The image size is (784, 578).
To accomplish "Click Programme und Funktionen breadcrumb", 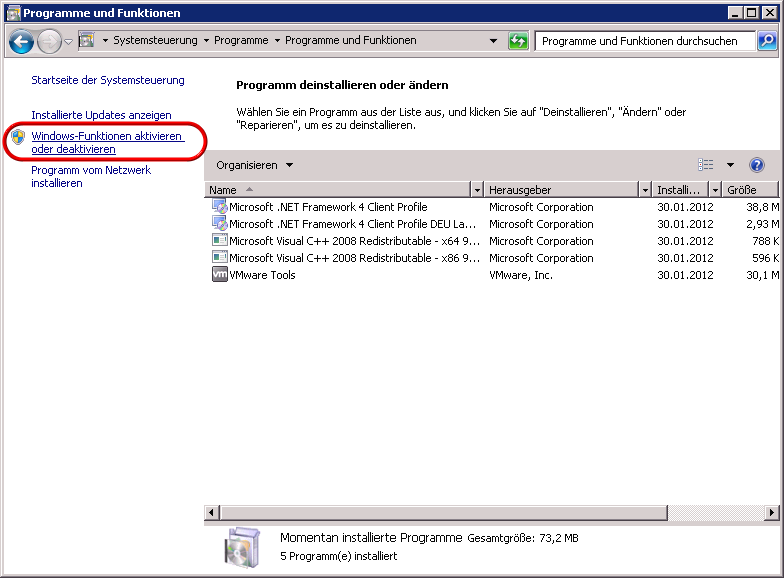I will pyautogui.click(x=350, y=40).
